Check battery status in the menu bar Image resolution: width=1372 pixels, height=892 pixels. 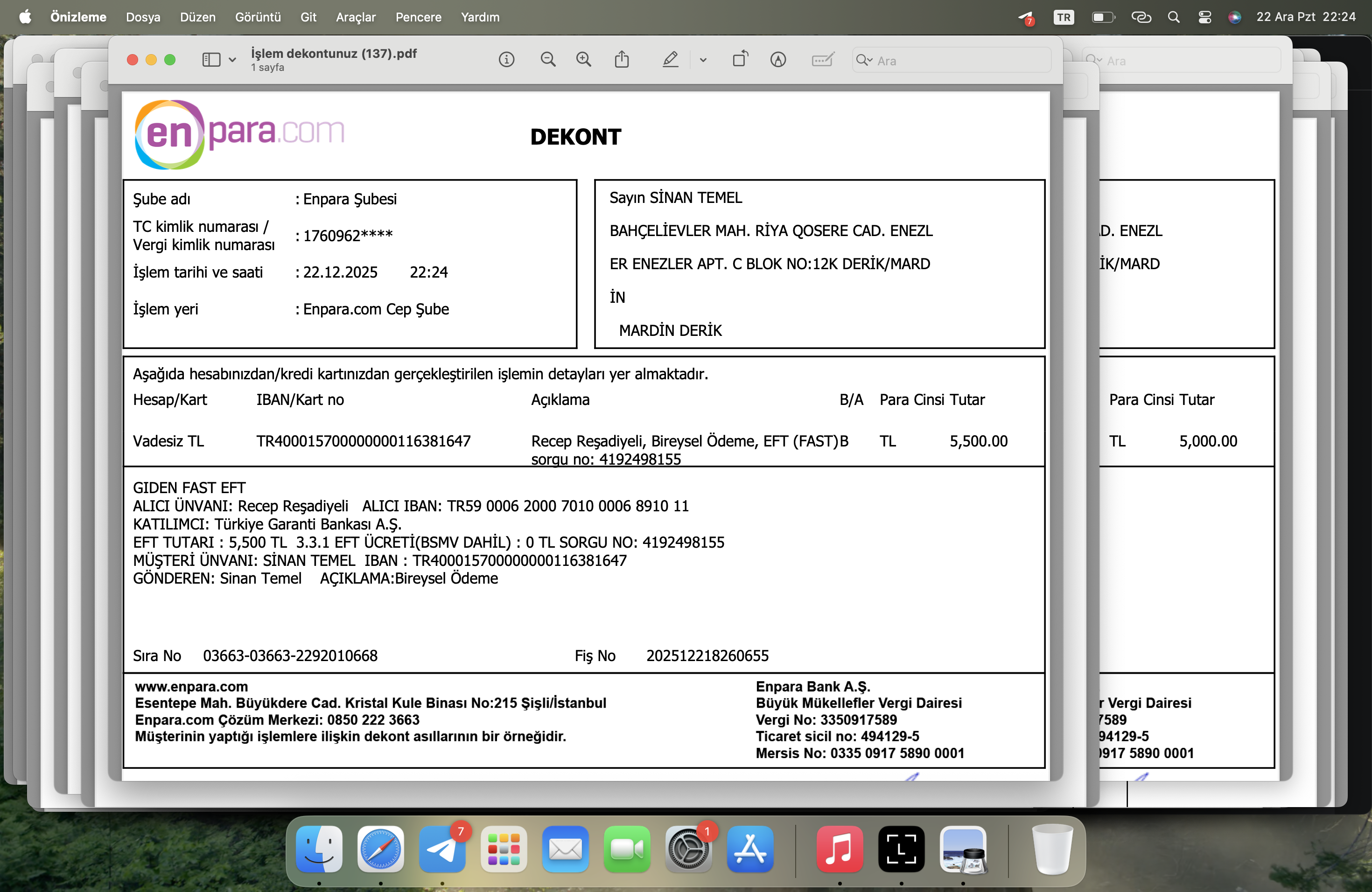point(1103,17)
